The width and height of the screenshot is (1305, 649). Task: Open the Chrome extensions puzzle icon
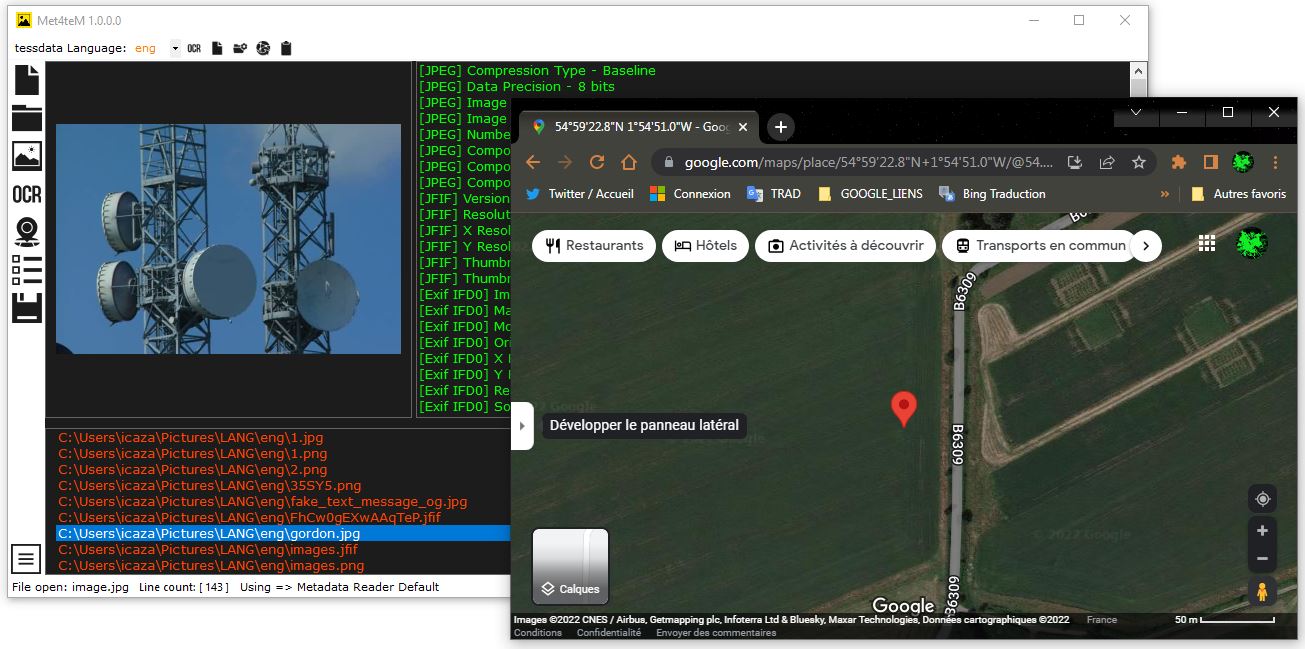(x=1178, y=162)
